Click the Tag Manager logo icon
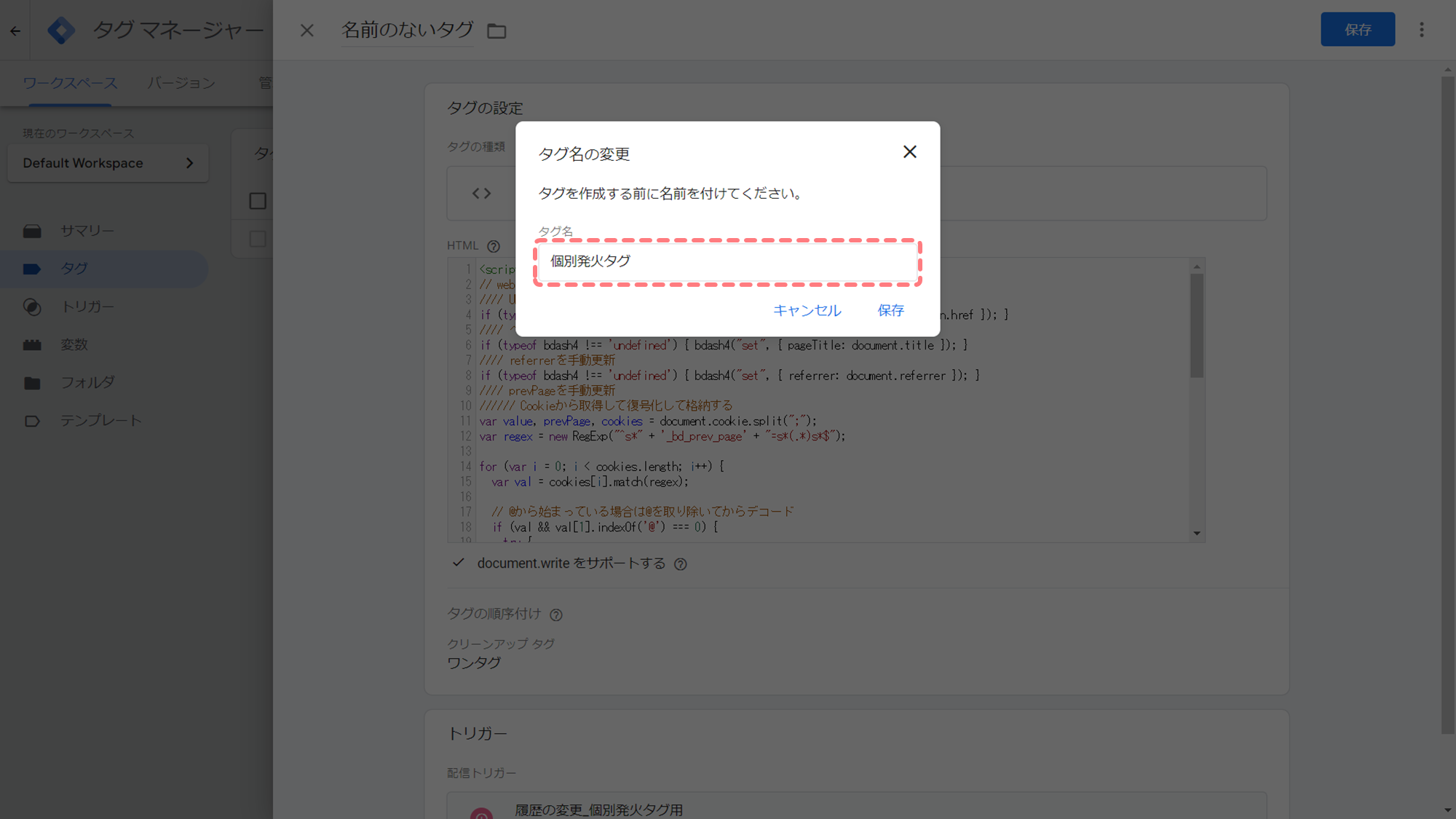Viewport: 1456px width, 819px height. pyautogui.click(x=61, y=31)
